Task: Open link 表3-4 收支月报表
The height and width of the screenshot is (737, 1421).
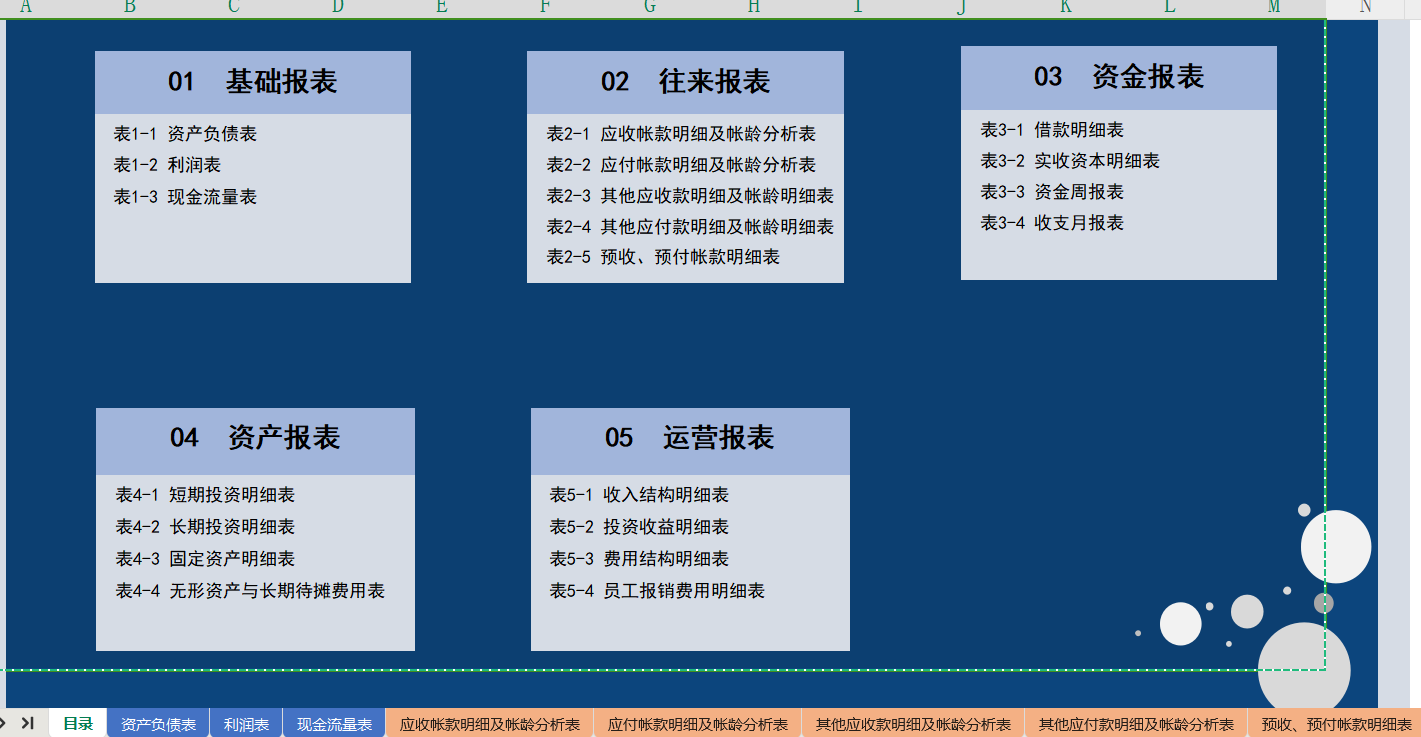Action: coord(1052,223)
